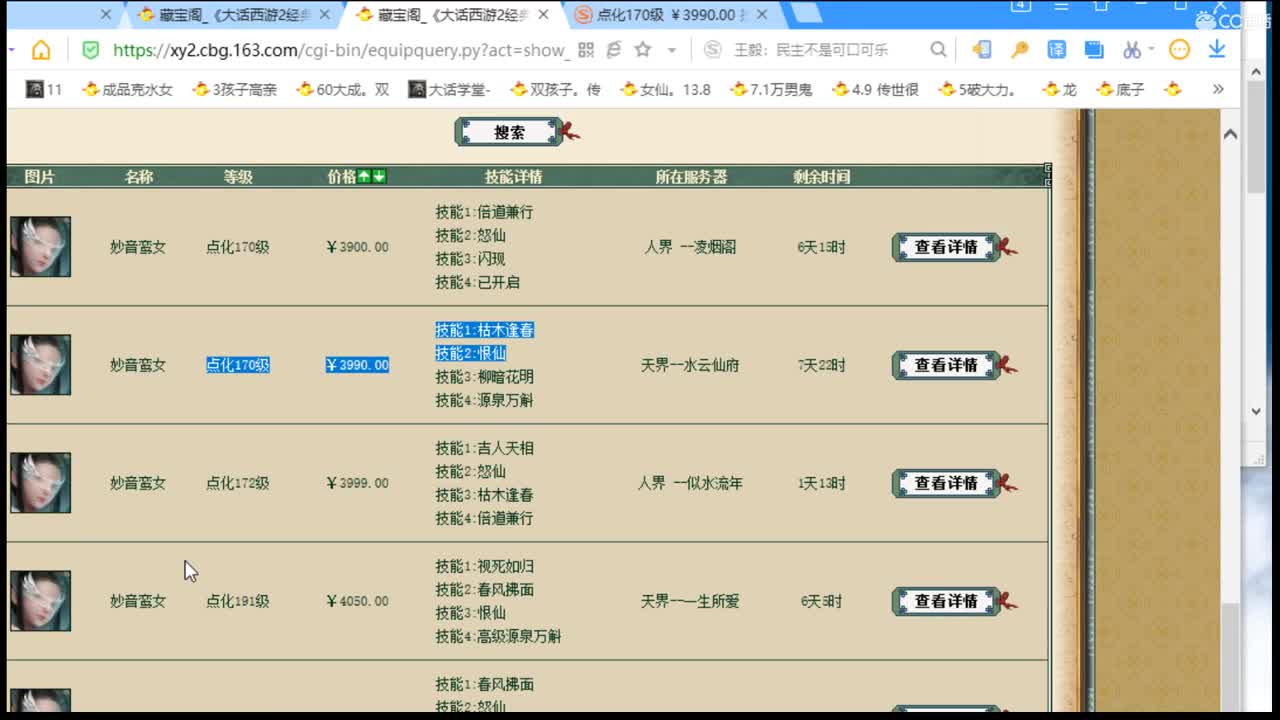
Task: Click the 技能4:高级源泉万斛 skill text
Action: tap(498, 636)
